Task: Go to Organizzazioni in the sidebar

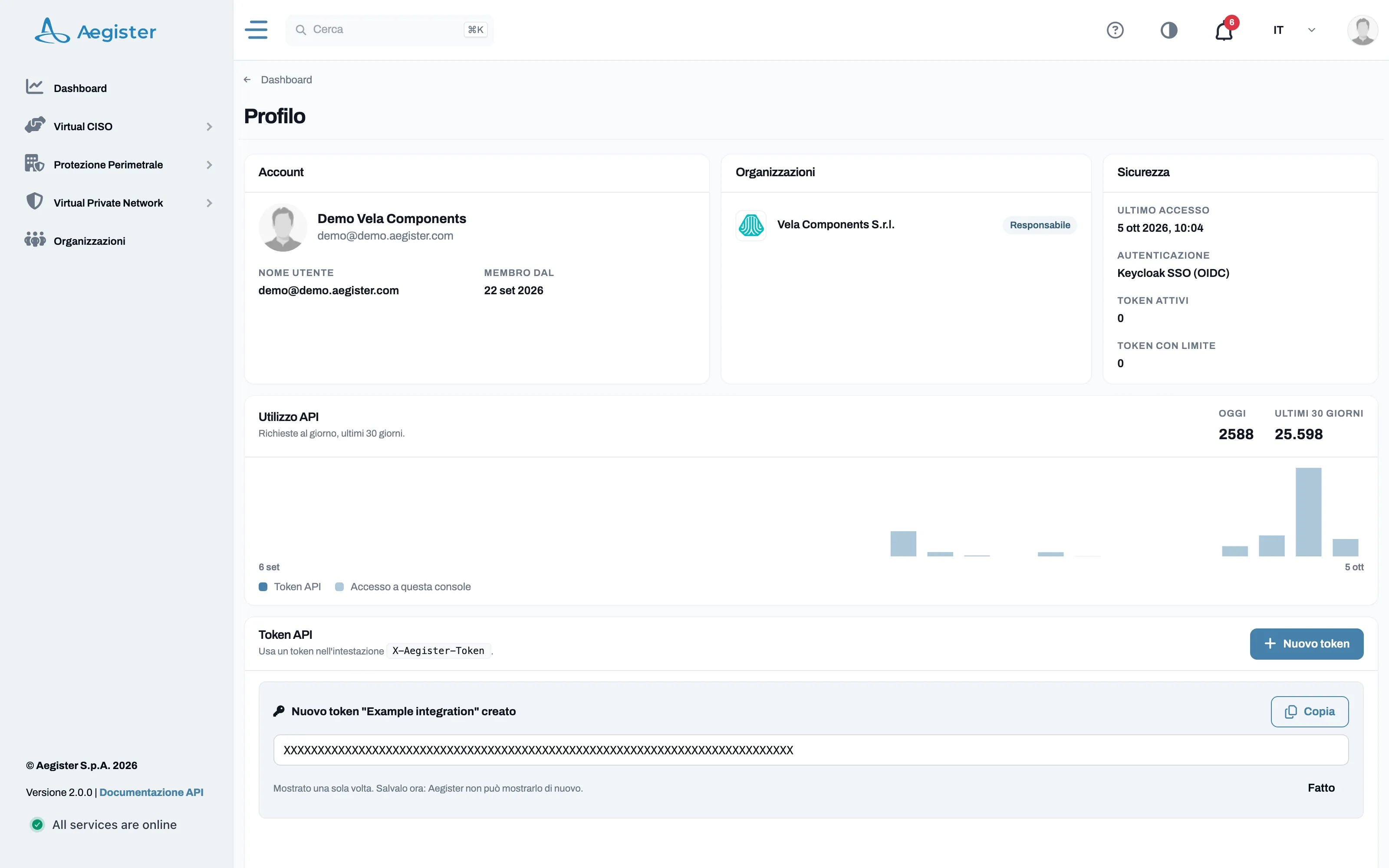Action: click(89, 241)
